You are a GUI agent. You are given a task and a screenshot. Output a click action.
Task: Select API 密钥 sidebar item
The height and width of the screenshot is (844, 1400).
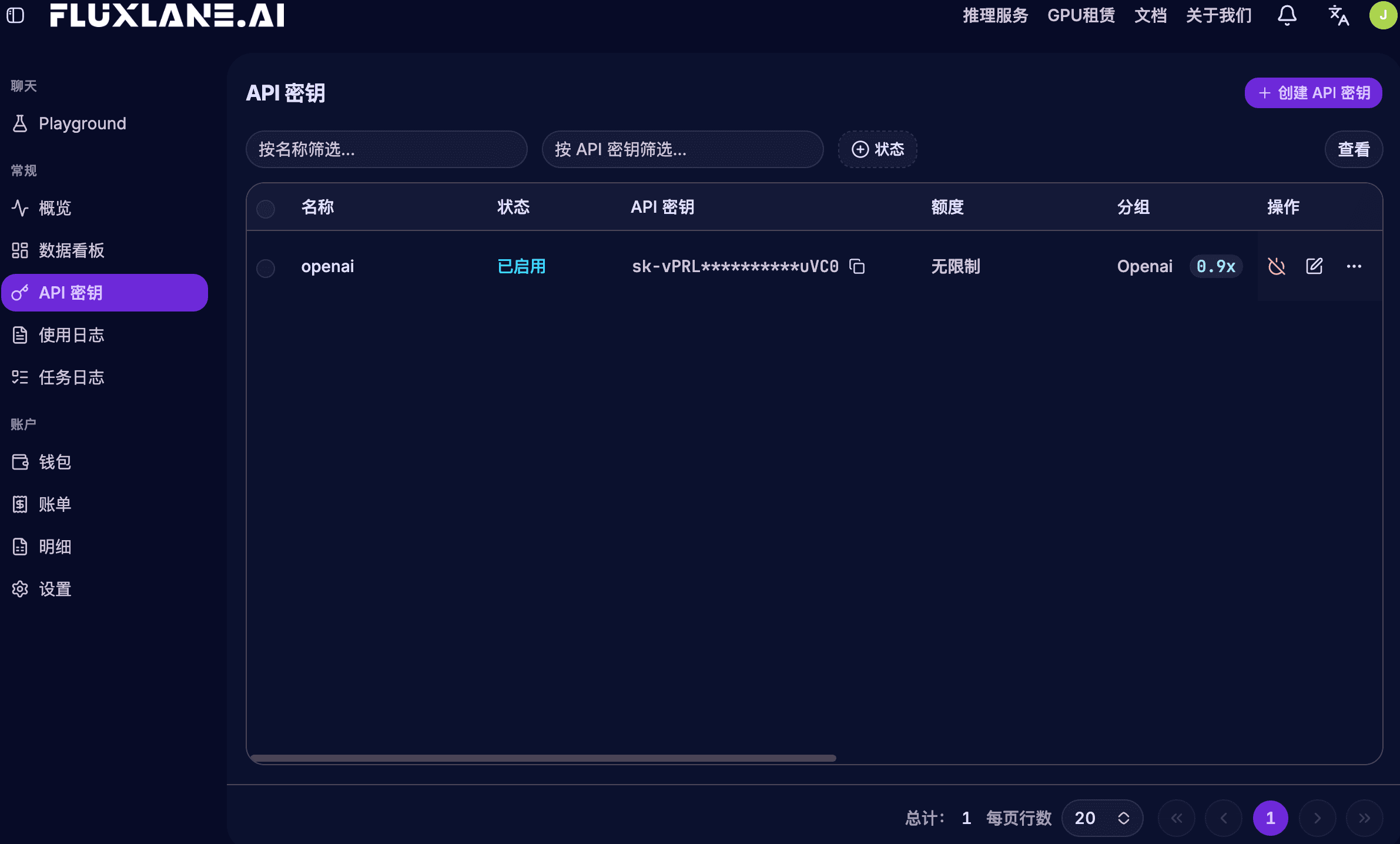point(105,293)
